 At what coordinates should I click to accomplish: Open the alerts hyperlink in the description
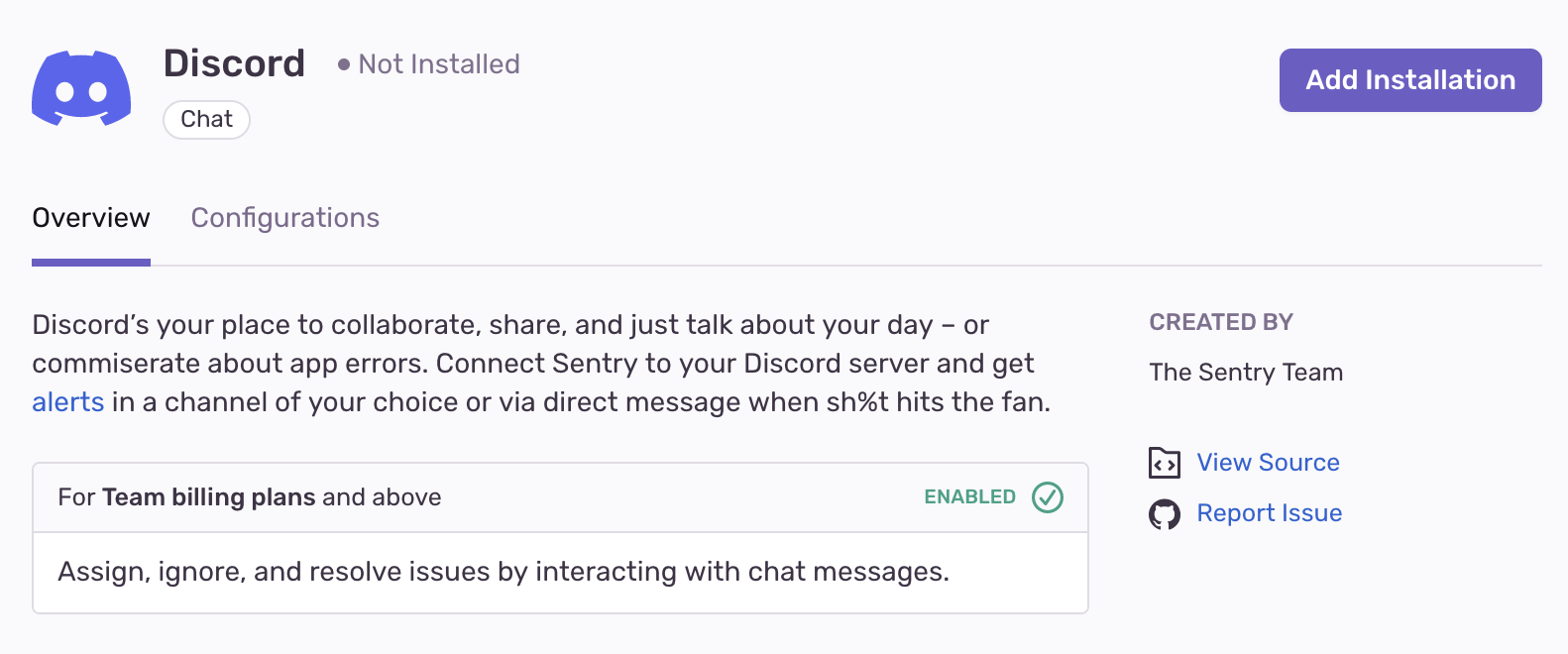click(x=67, y=401)
